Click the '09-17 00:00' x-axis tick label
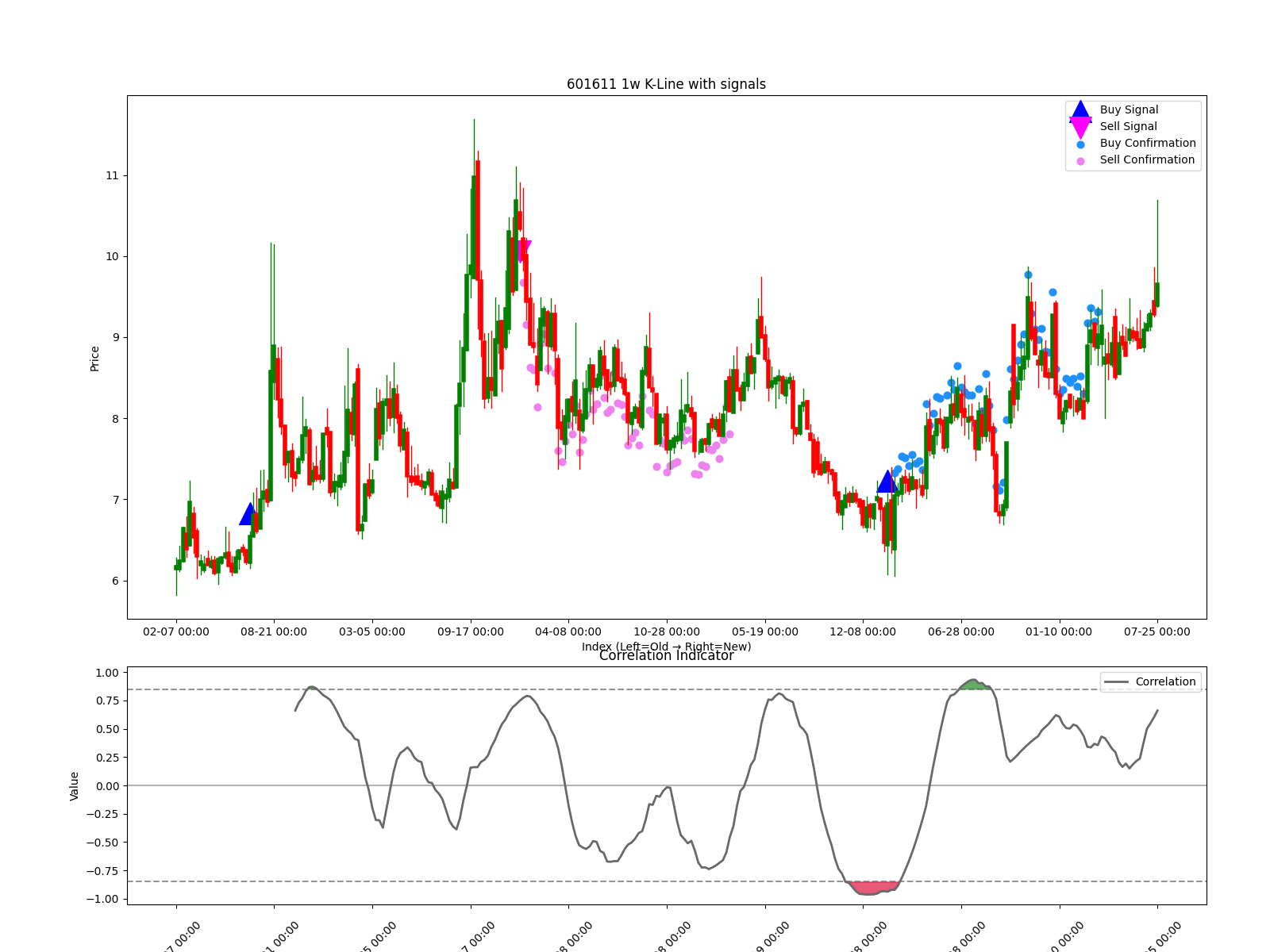1270x952 pixels. [471, 631]
